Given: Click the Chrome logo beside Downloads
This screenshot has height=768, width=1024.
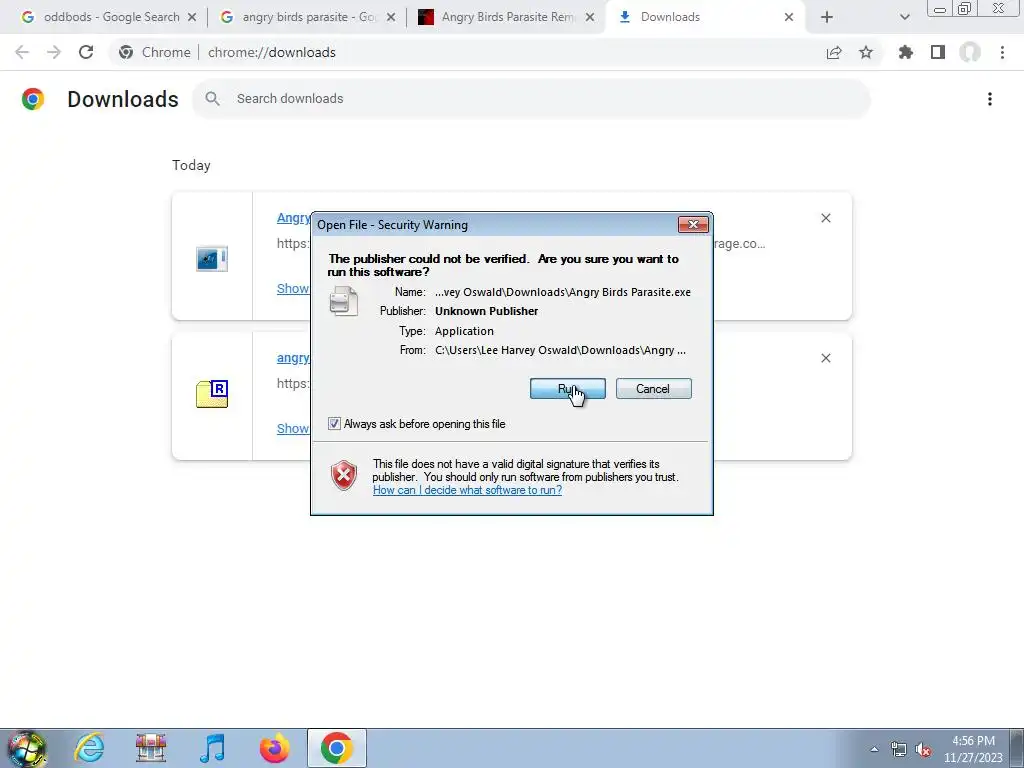Looking at the screenshot, I should [33, 99].
